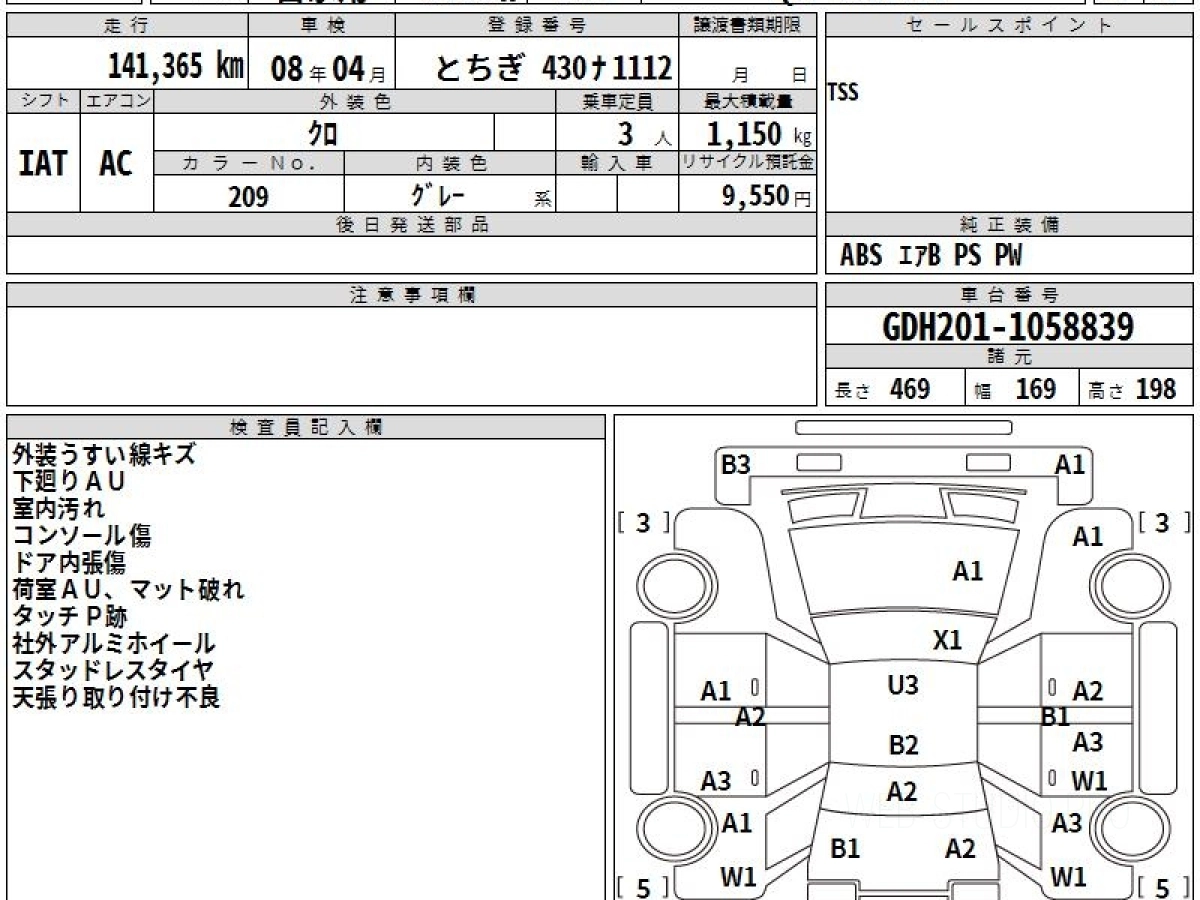
Task: Click the 注意事項欄 section header
Action: click(411, 295)
